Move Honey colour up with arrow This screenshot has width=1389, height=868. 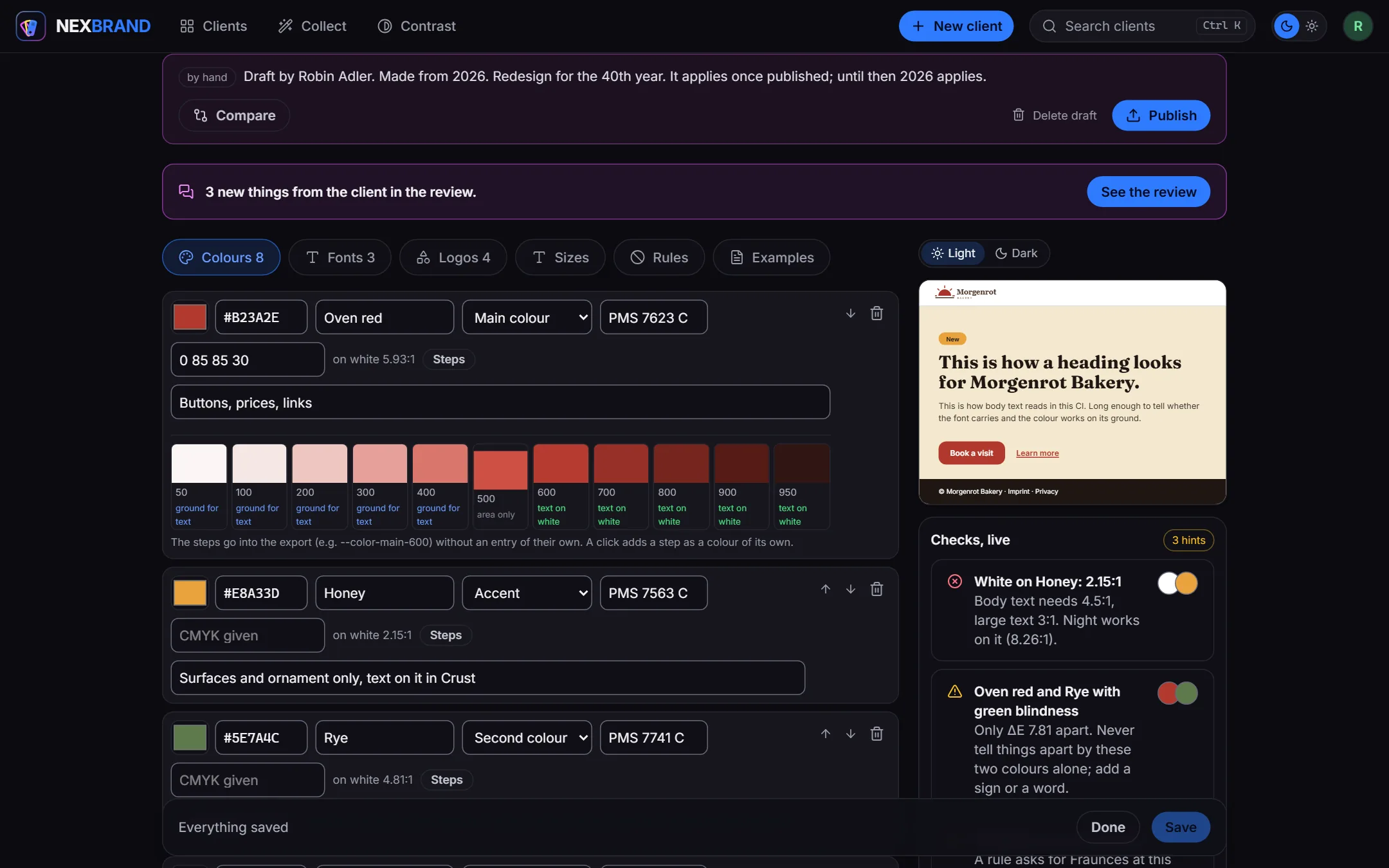tap(826, 590)
